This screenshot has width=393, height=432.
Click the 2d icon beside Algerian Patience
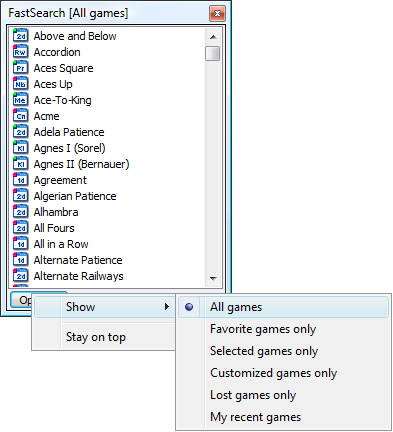(20, 196)
